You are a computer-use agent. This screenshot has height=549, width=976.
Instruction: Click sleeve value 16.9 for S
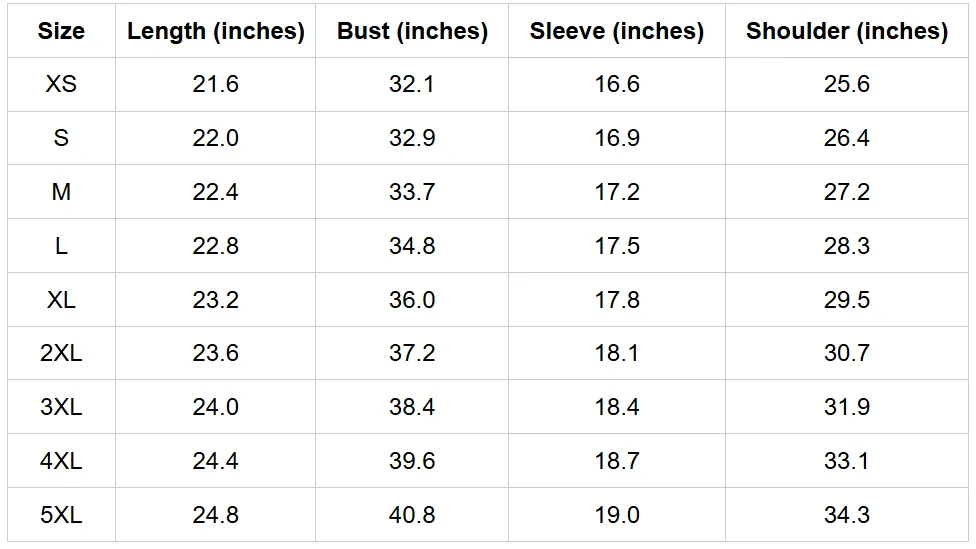pyautogui.click(x=617, y=138)
